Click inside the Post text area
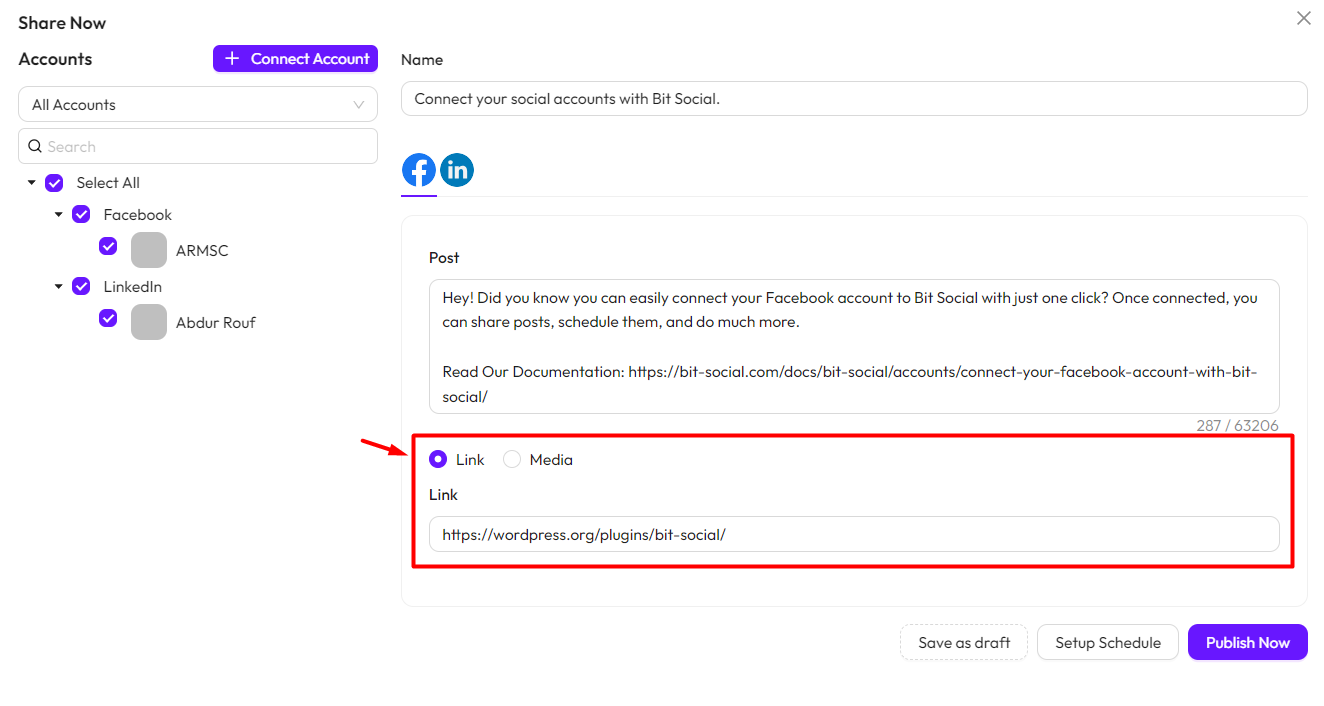Image resolution: width=1324 pixels, height=706 pixels. point(854,347)
